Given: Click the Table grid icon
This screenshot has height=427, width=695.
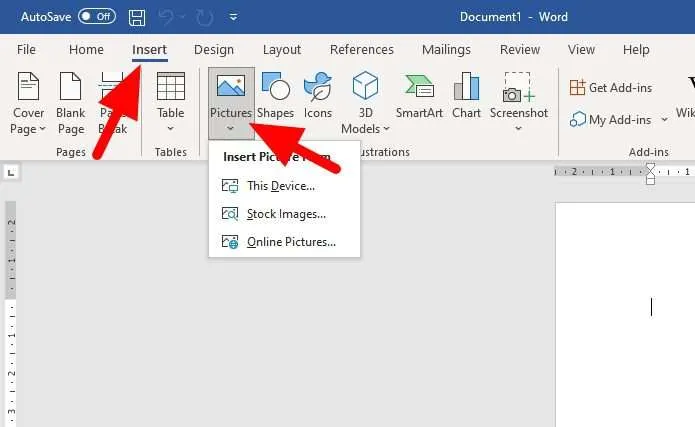Looking at the screenshot, I should (x=171, y=86).
